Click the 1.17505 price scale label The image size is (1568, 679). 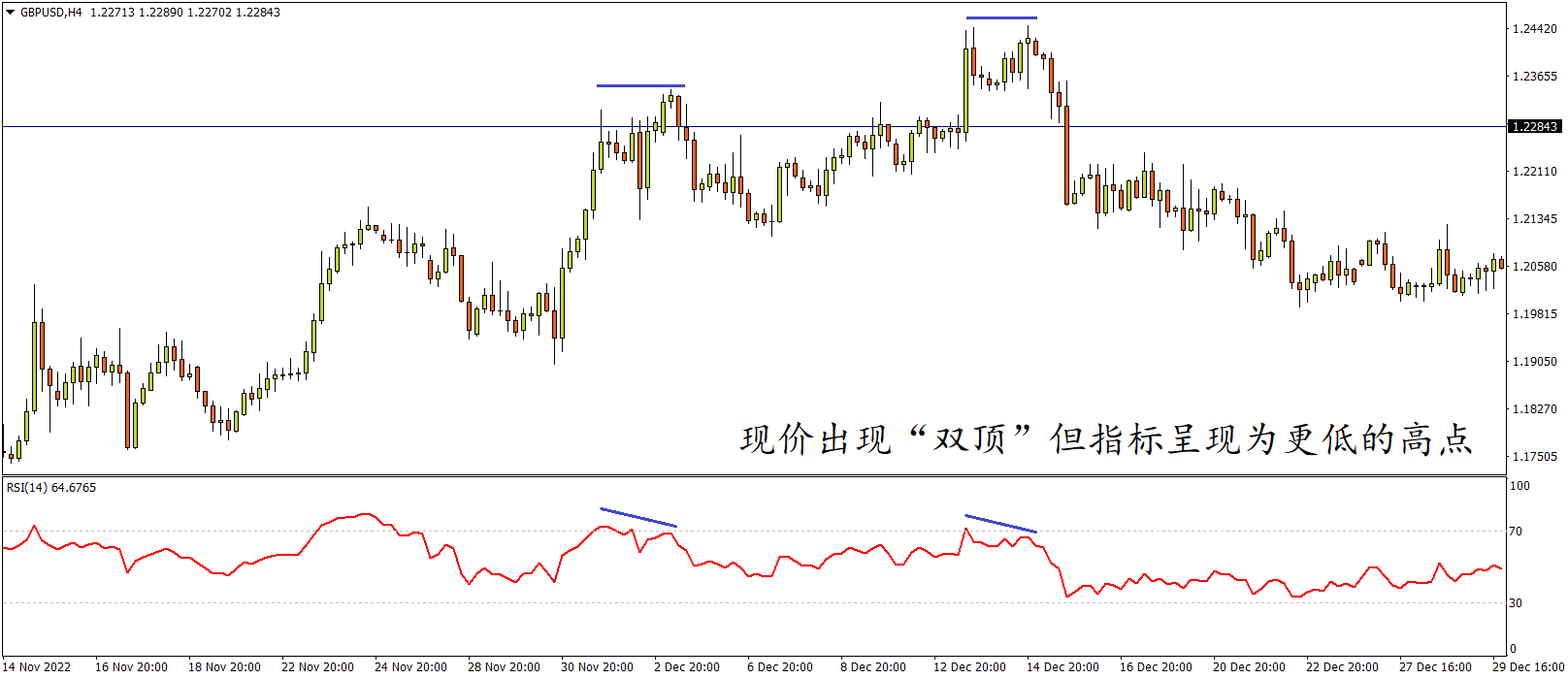pos(1534,457)
